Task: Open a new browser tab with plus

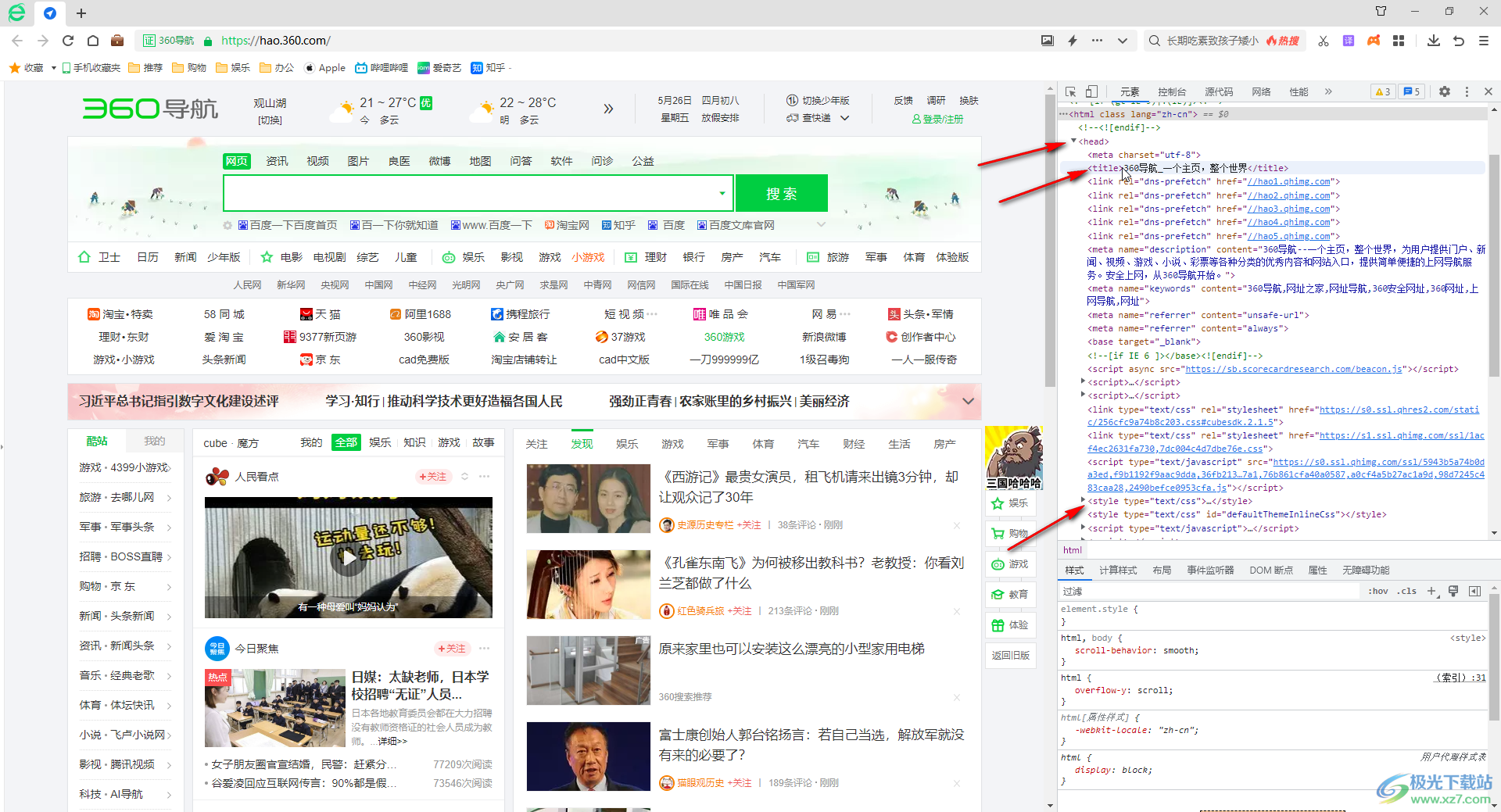Action: 81,13
